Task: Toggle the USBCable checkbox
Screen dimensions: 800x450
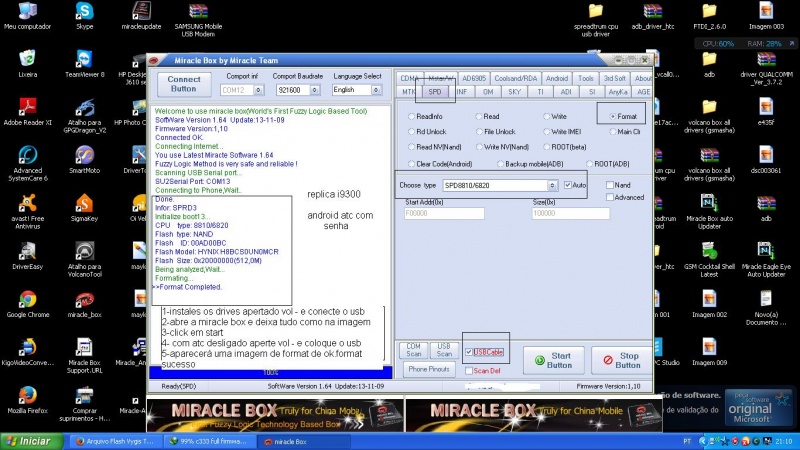Action: pos(469,352)
